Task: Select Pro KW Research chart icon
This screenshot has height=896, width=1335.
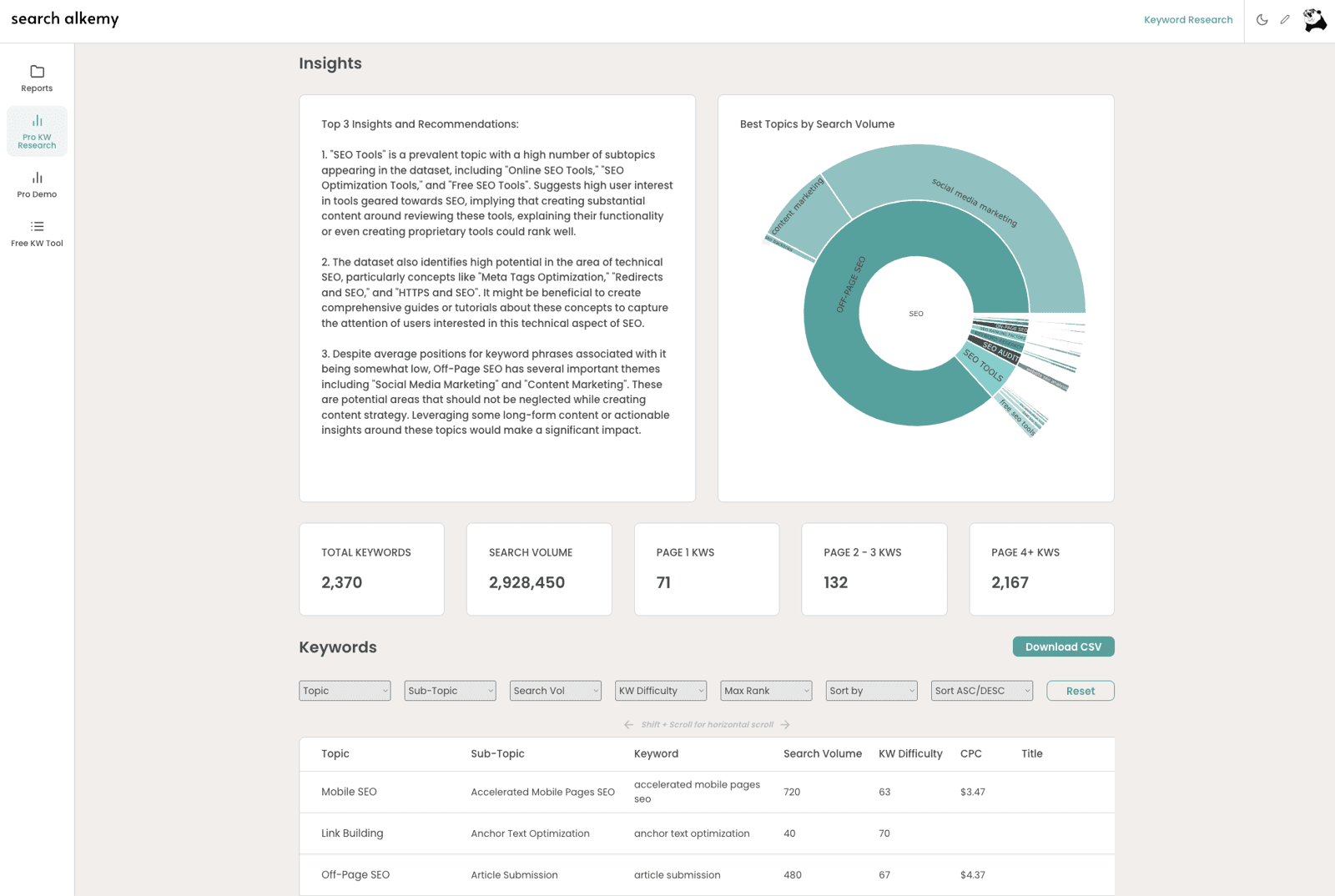Action: pyautogui.click(x=37, y=122)
